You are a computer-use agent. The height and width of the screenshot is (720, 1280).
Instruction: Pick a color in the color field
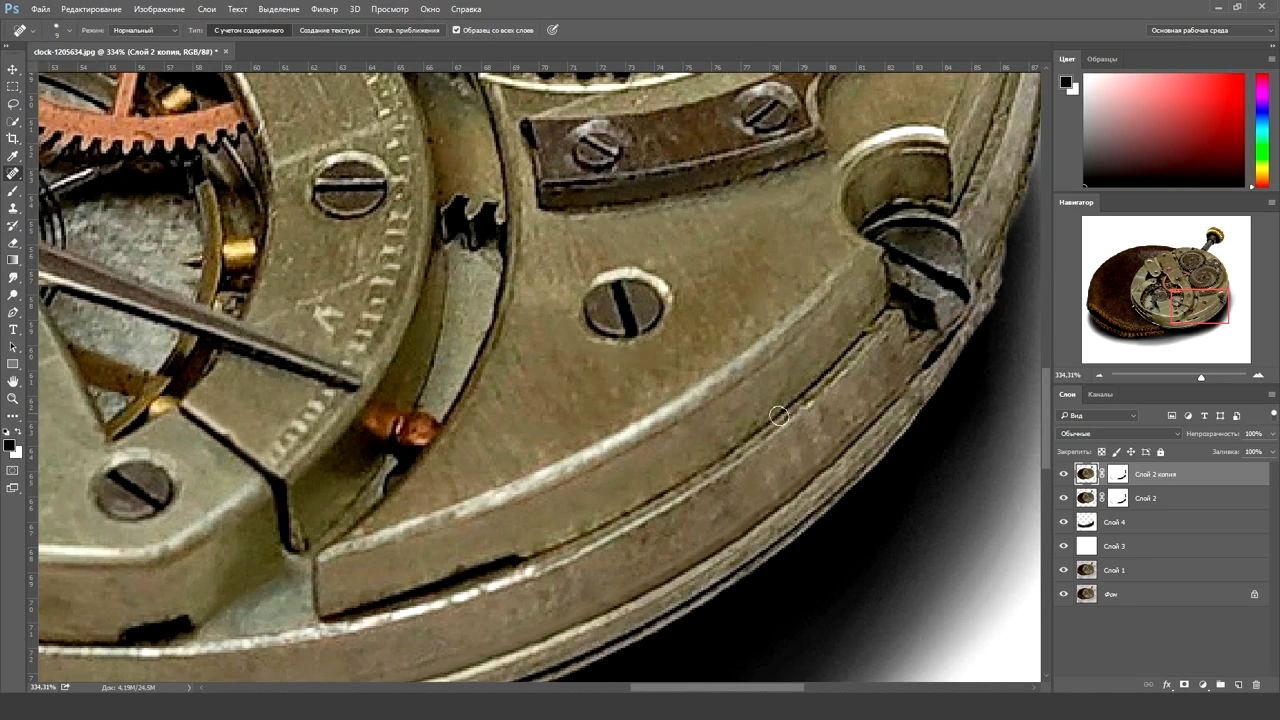pyautogui.click(x=1163, y=130)
